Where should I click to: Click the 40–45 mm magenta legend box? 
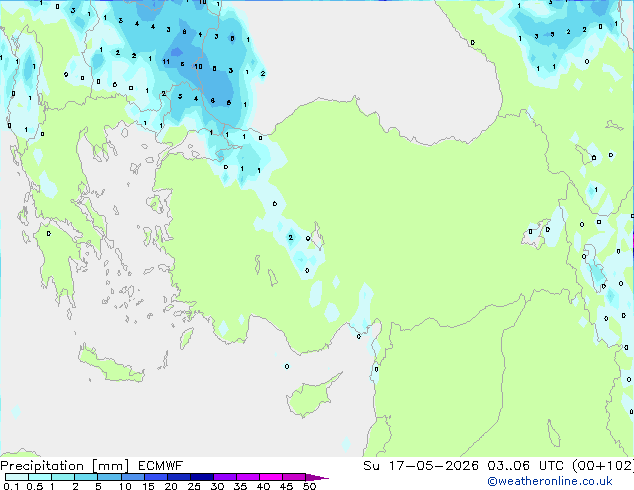click(x=271, y=477)
